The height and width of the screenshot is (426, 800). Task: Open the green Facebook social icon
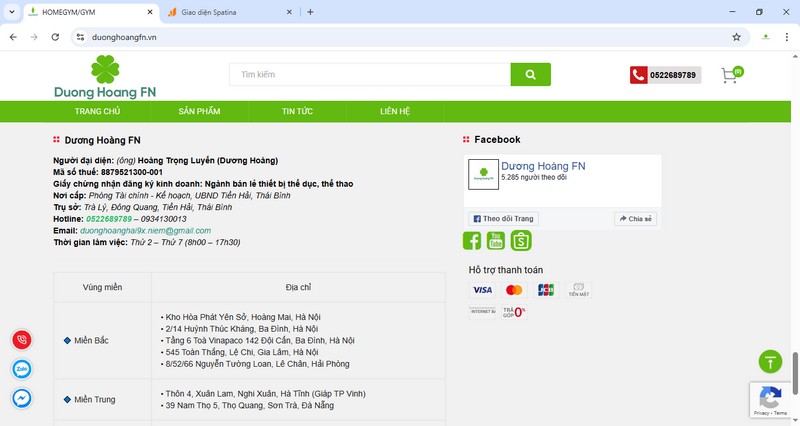point(472,240)
